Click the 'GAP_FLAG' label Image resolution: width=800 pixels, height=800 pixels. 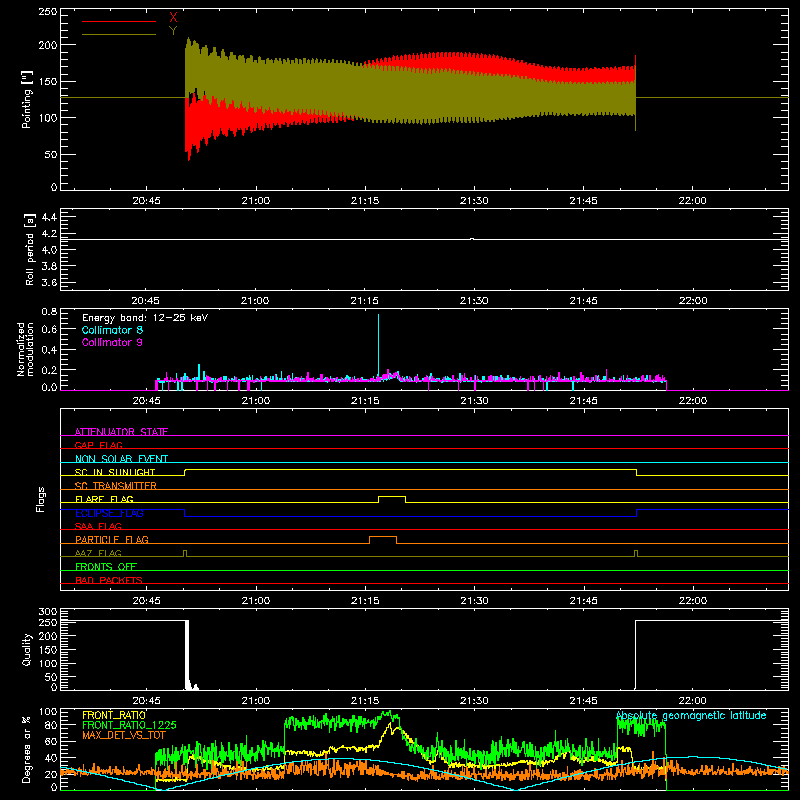pyautogui.click(x=98, y=445)
